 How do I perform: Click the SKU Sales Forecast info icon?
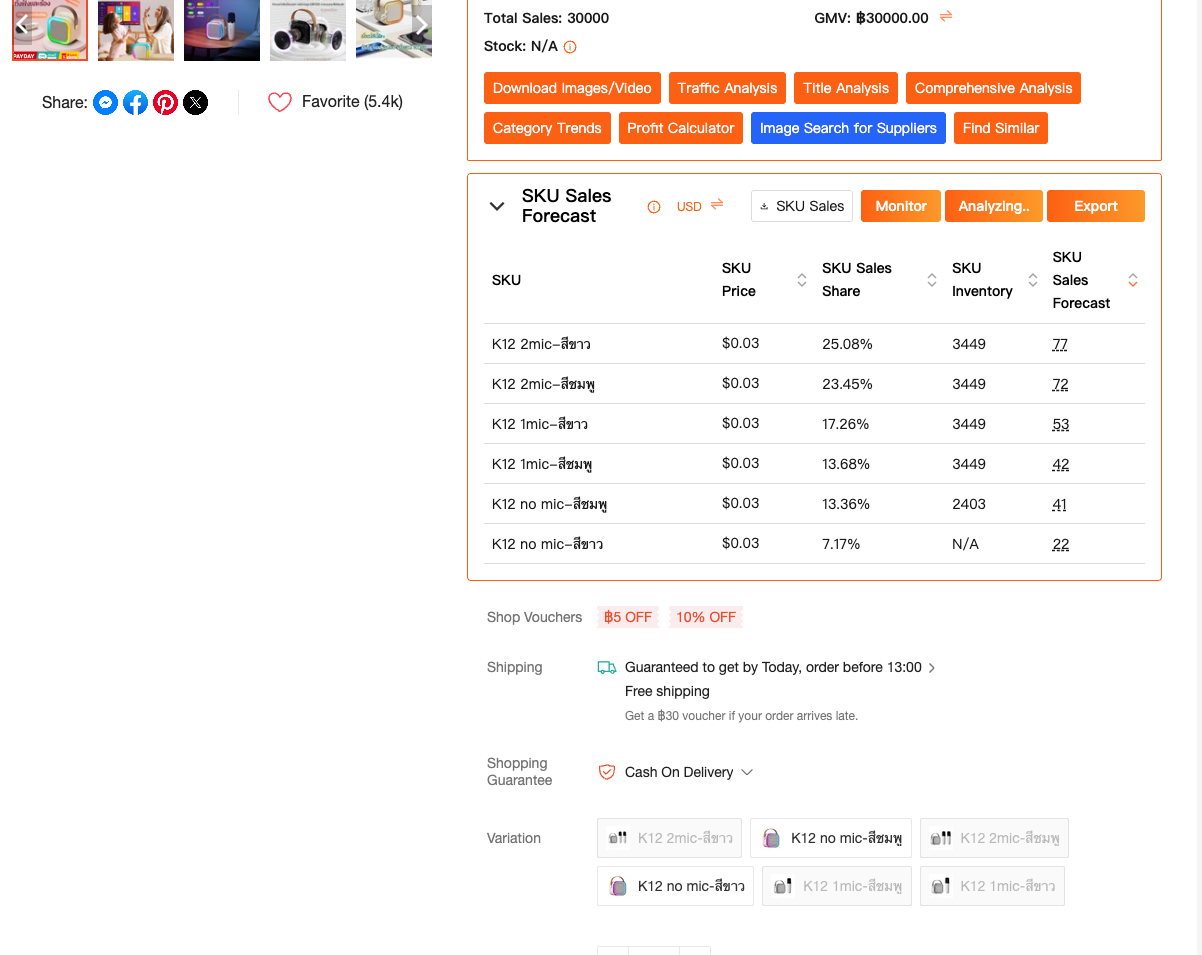(654, 207)
